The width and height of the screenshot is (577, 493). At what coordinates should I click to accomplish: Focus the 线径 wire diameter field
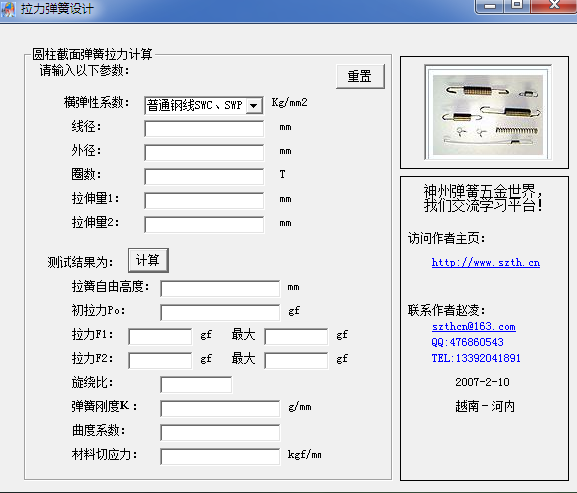click(204, 129)
